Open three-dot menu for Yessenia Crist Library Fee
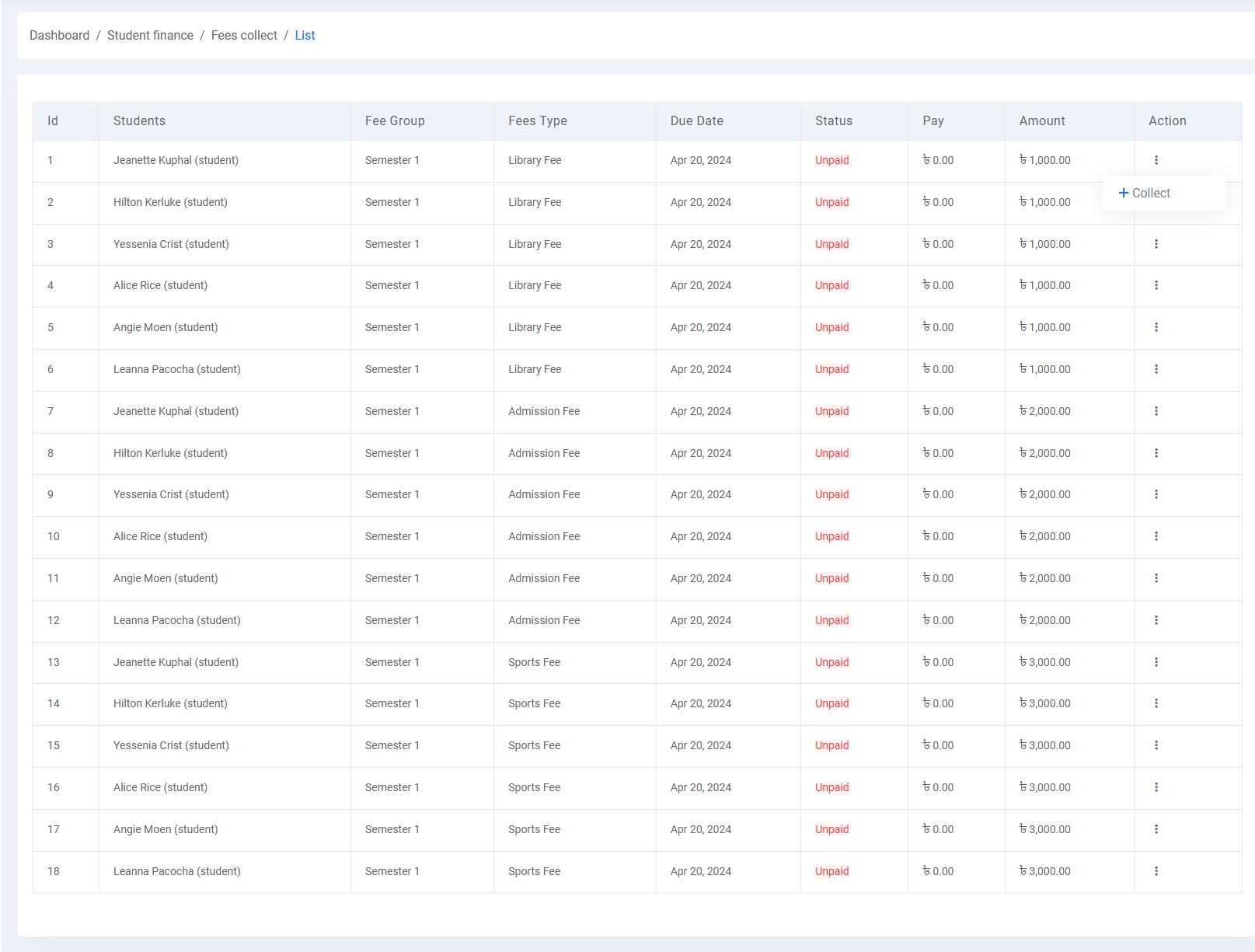The image size is (1255, 952). pos(1156,244)
